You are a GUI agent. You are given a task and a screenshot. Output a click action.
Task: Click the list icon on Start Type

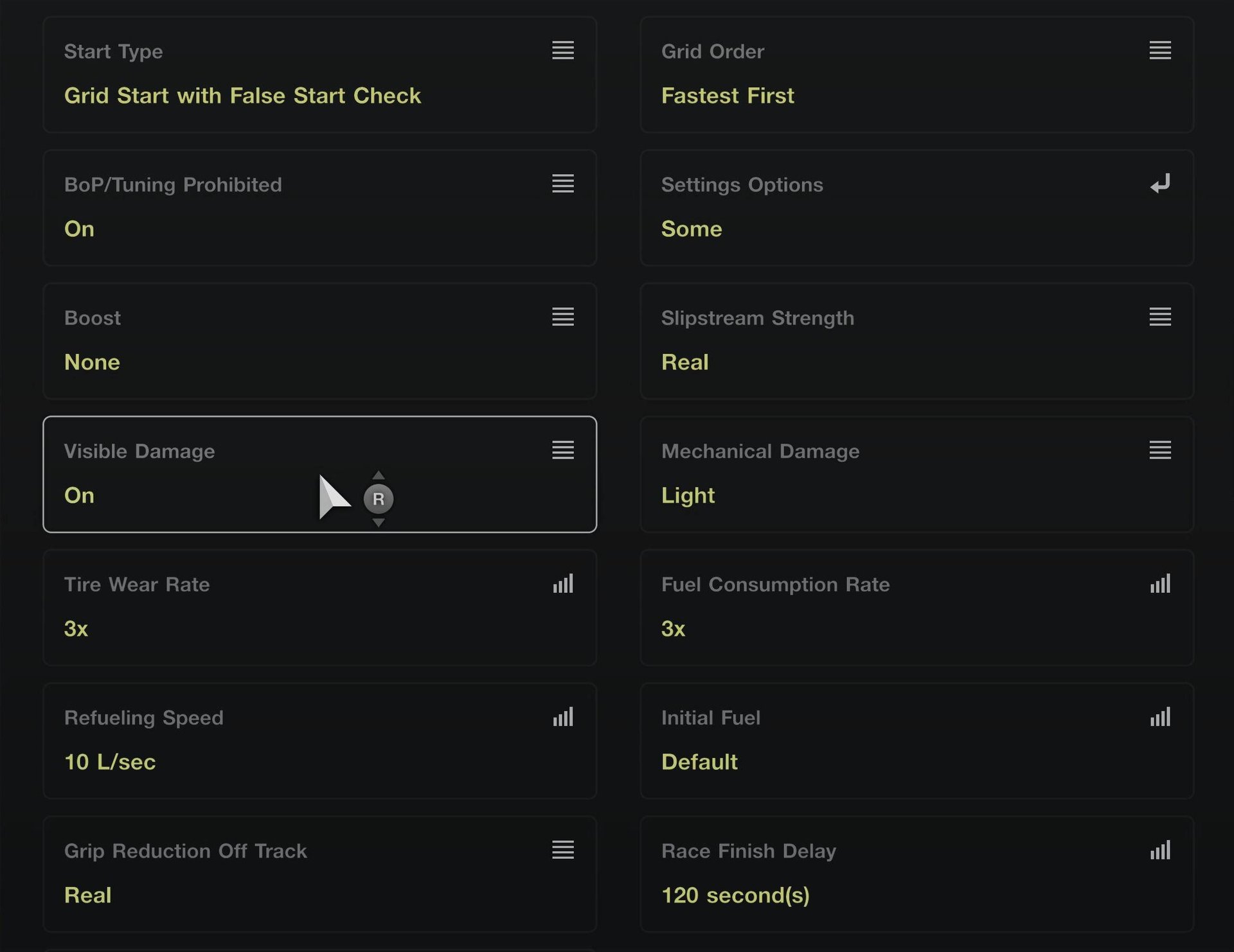pyautogui.click(x=562, y=50)
